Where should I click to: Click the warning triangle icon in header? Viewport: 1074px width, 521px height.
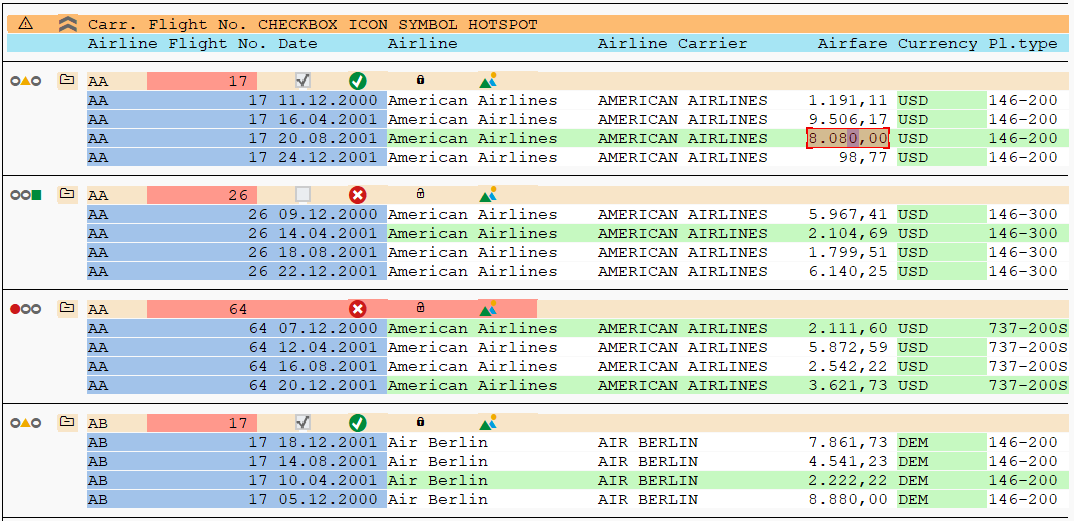tap(25, 23)
